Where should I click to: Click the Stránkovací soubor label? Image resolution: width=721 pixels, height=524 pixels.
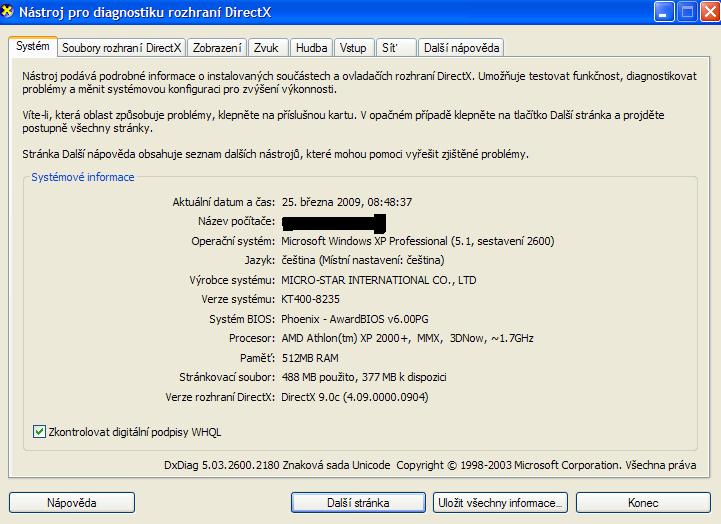pyautogui.click(x=227, y=377)
